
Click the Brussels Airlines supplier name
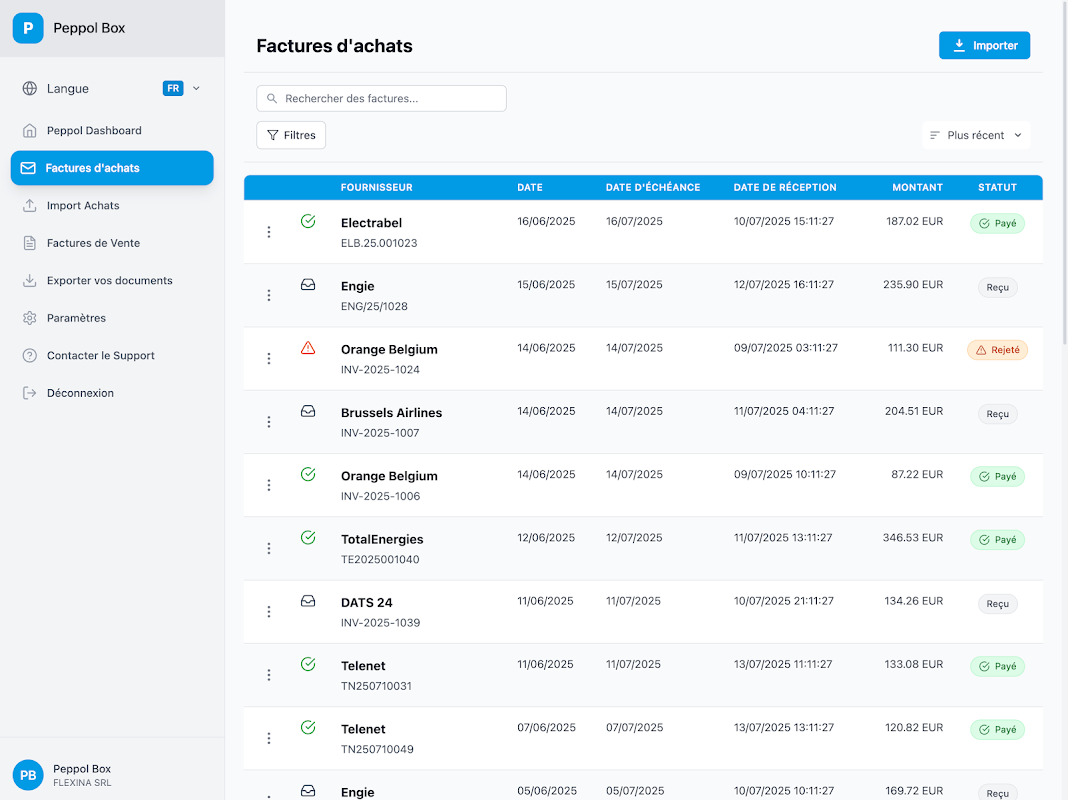(391, 413)
